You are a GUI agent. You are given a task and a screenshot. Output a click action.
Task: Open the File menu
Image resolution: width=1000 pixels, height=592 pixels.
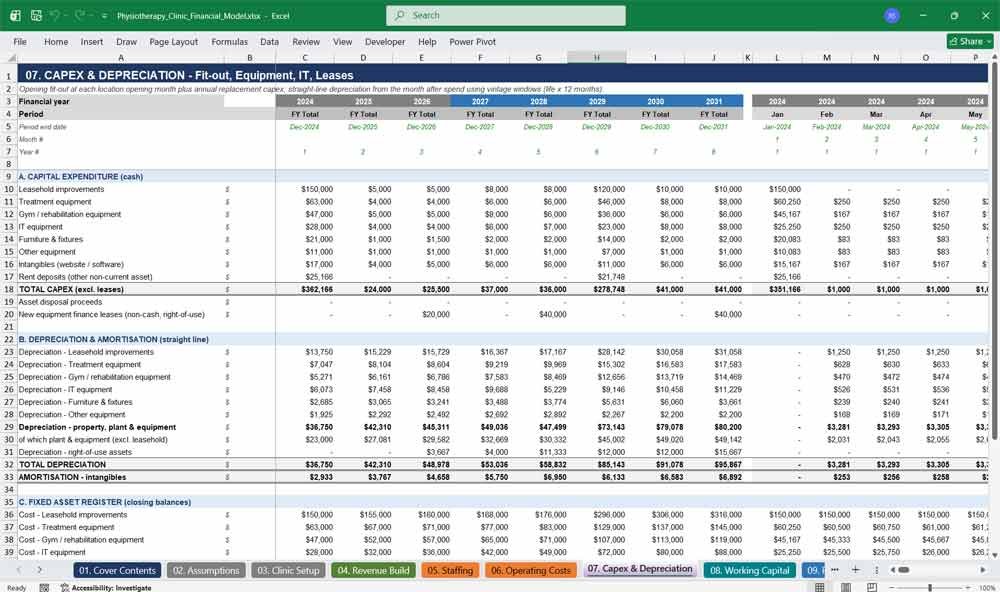point(20,41)
